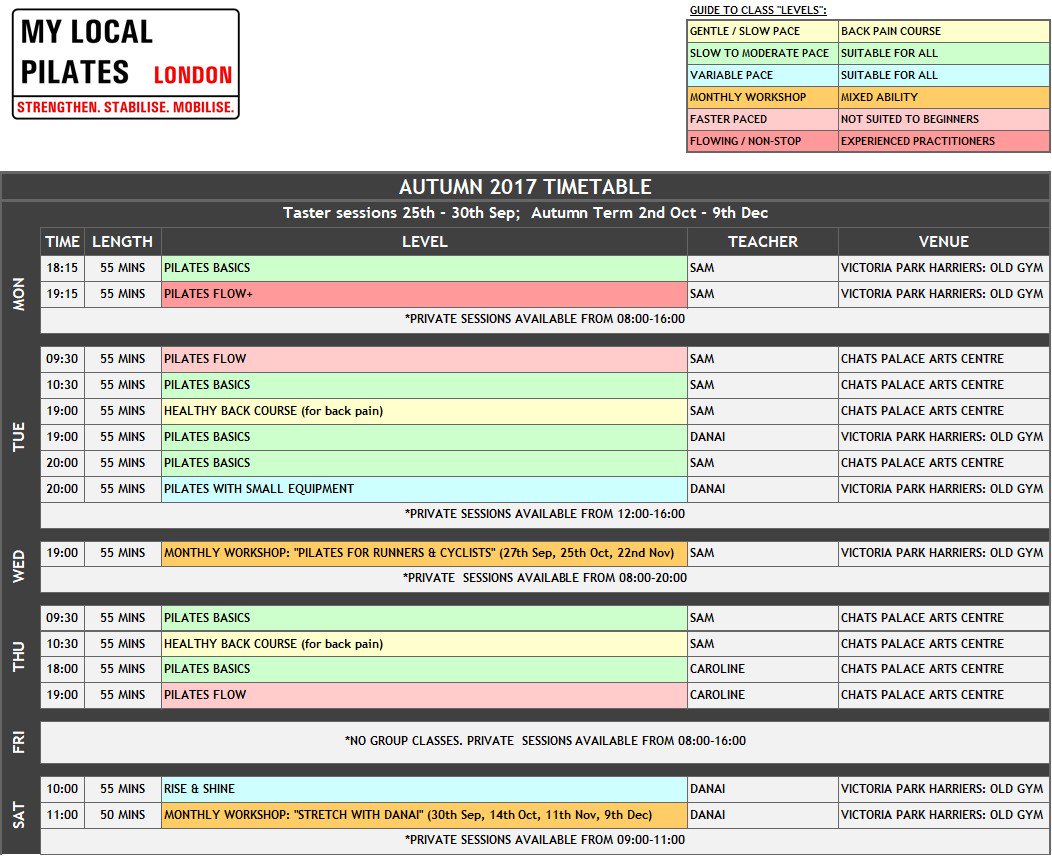Image resolution: width=1052 pixels, height=856 pixels.
Task: Click the 10:30 time cell on Tuesday
Action: pyautogui.click(x=62, y=385)
